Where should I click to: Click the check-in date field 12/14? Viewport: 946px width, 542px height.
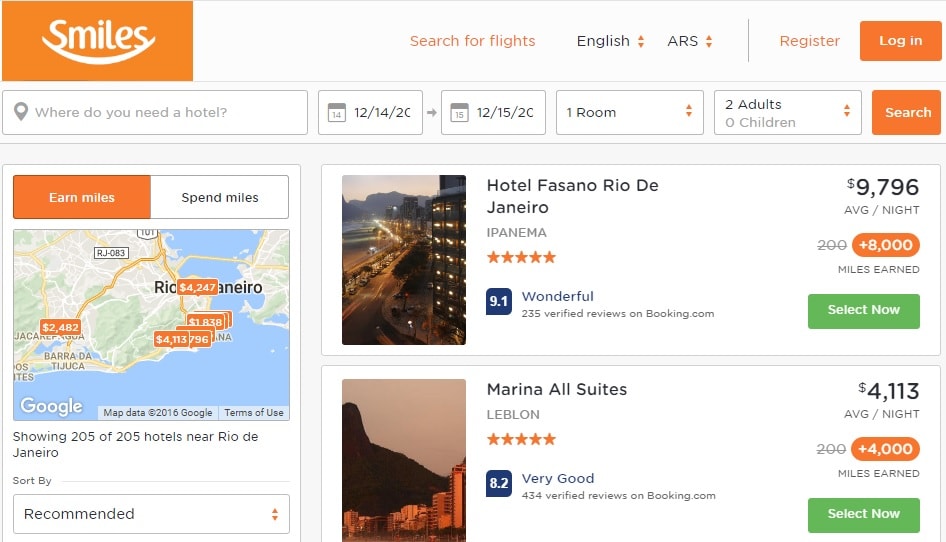(x=370, y=112)
